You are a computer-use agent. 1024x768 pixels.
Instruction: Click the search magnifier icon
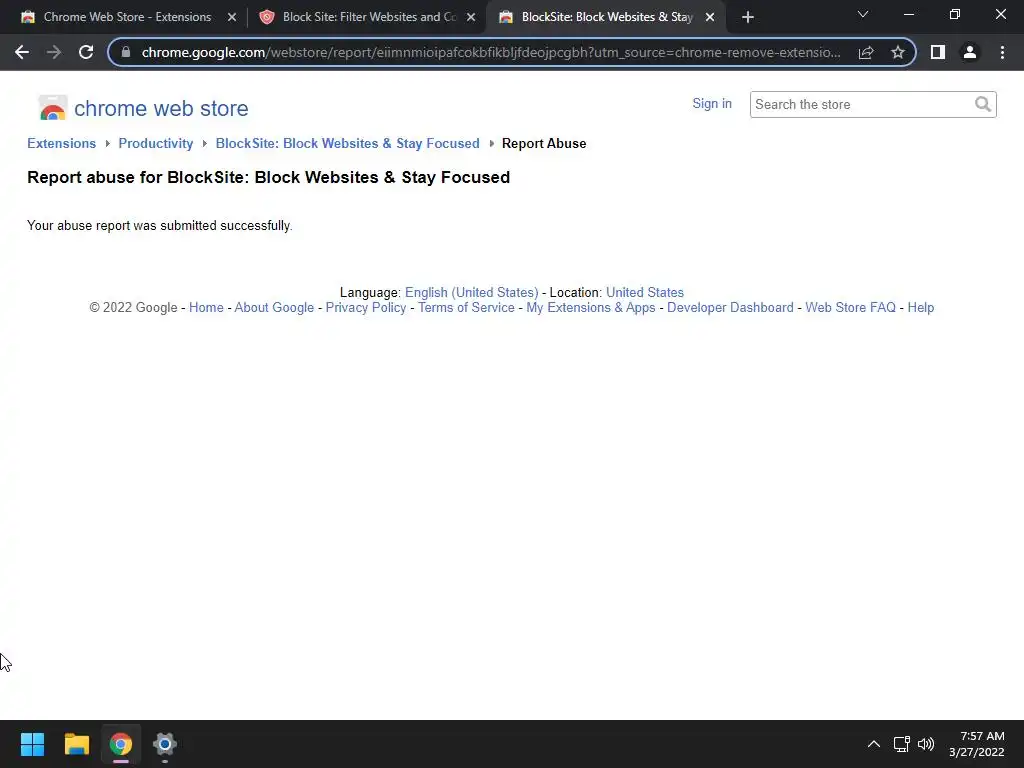[x=984, y=104]
